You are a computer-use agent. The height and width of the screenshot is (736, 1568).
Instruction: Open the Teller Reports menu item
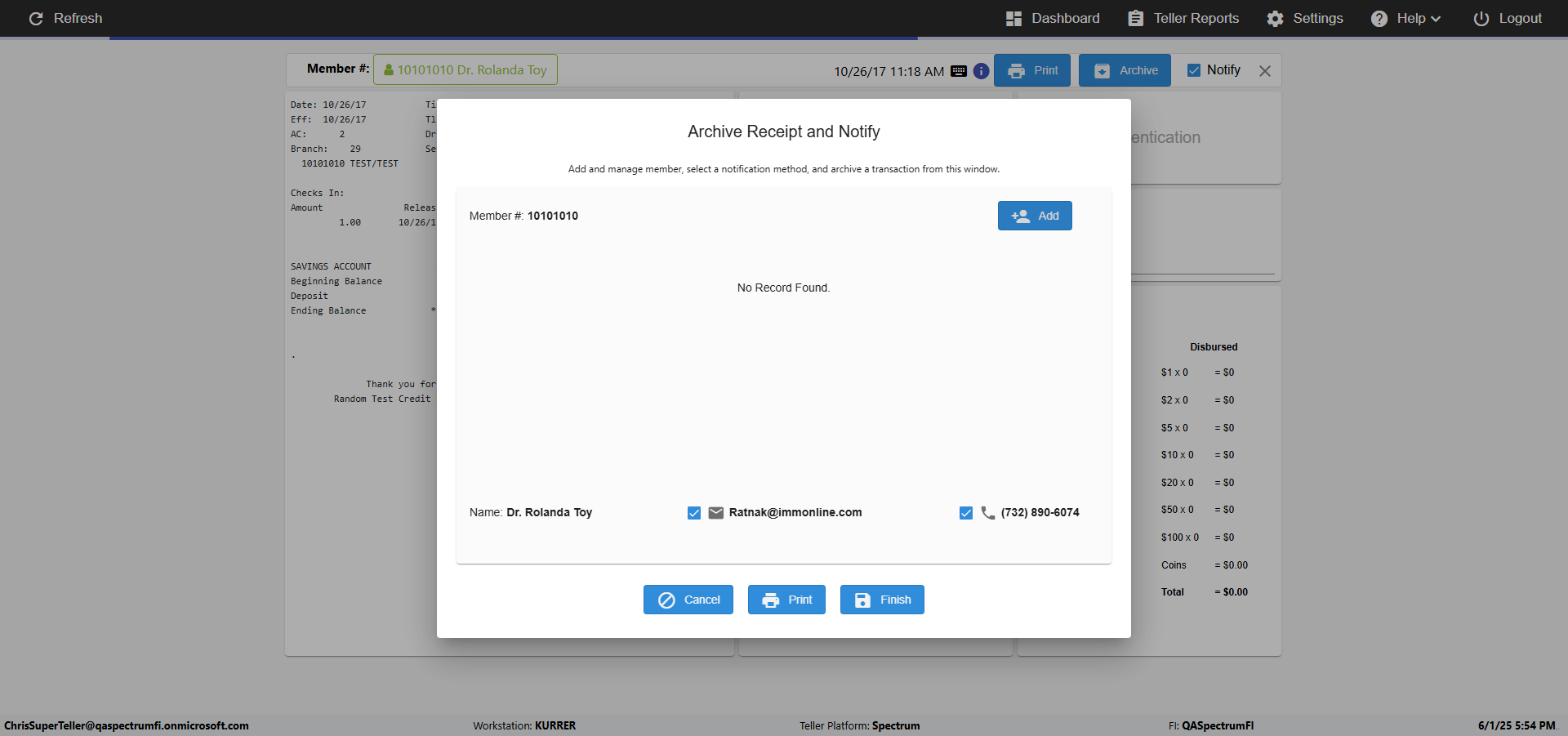tap(1183, 18)
